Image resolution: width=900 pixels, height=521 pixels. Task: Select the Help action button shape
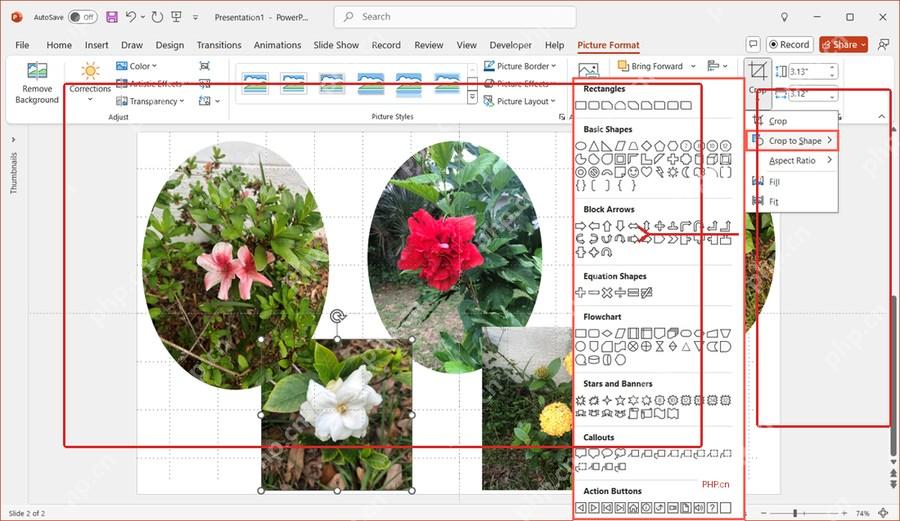pyautogui.click(x=712, y=508)
